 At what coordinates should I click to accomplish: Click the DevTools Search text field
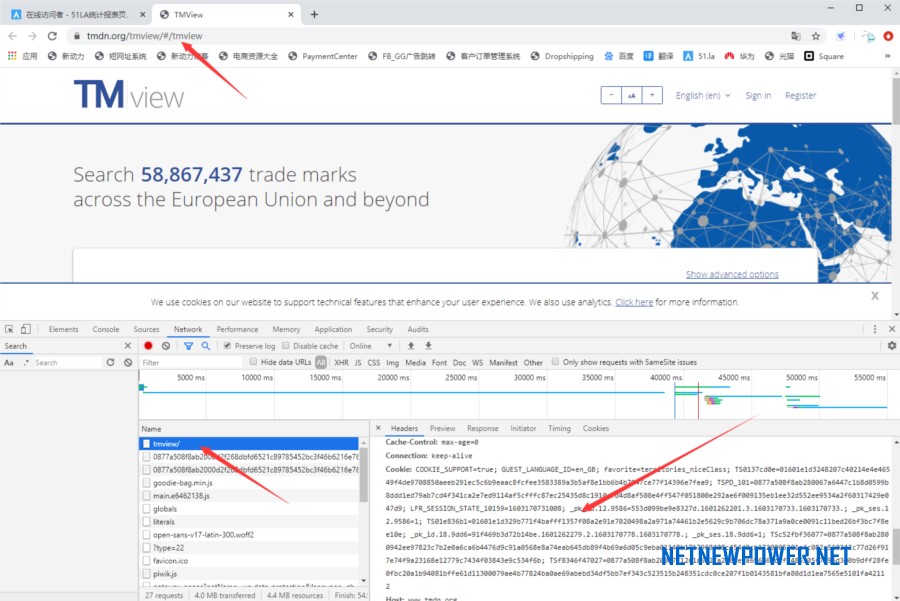68,363
